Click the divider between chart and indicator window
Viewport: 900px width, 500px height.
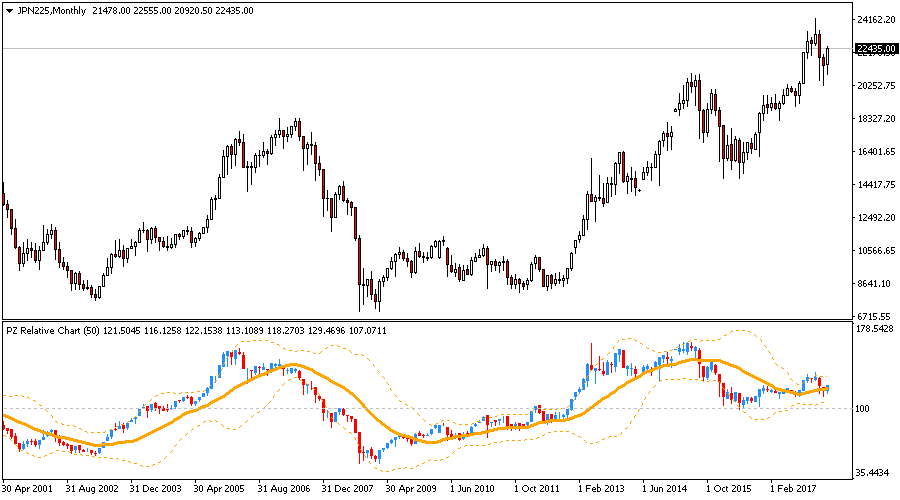tap(425, 320)
